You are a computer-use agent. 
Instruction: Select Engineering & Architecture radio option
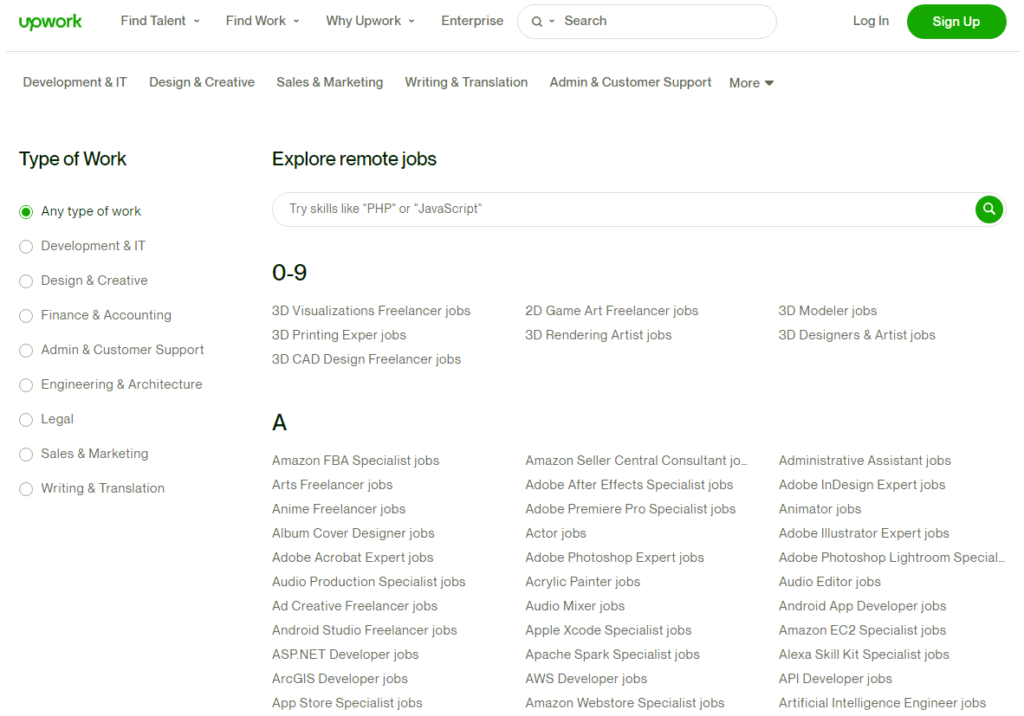pyautogui.click(x=26, y=385)
